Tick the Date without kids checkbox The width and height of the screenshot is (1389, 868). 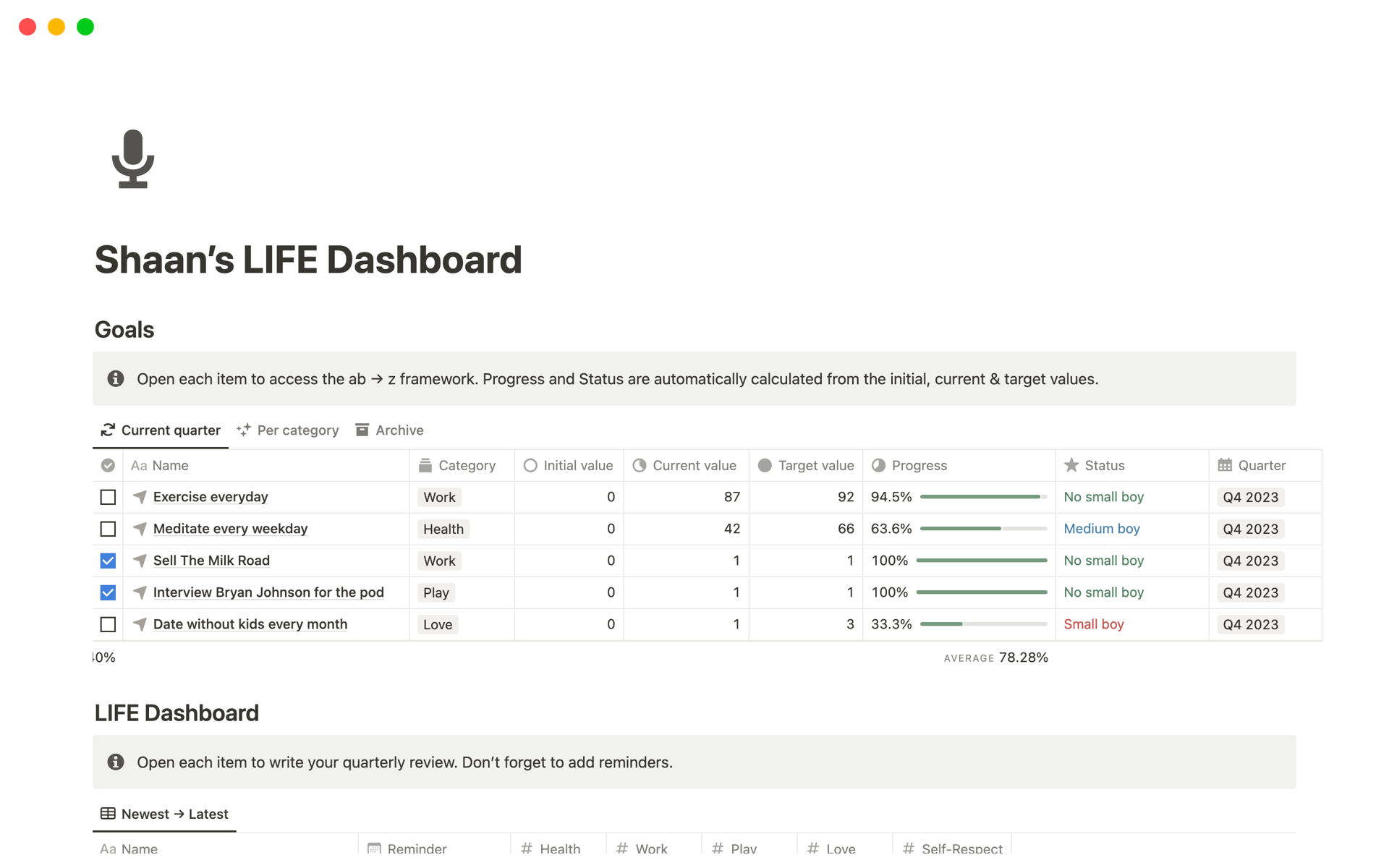[108, 624]
